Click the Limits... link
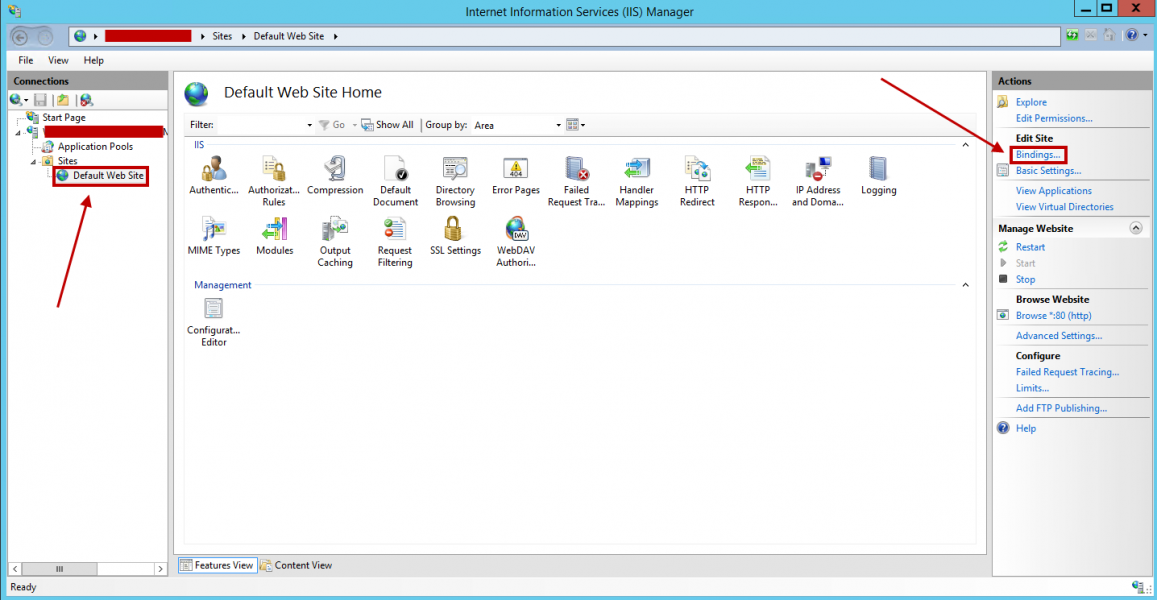 (1032, 388)
